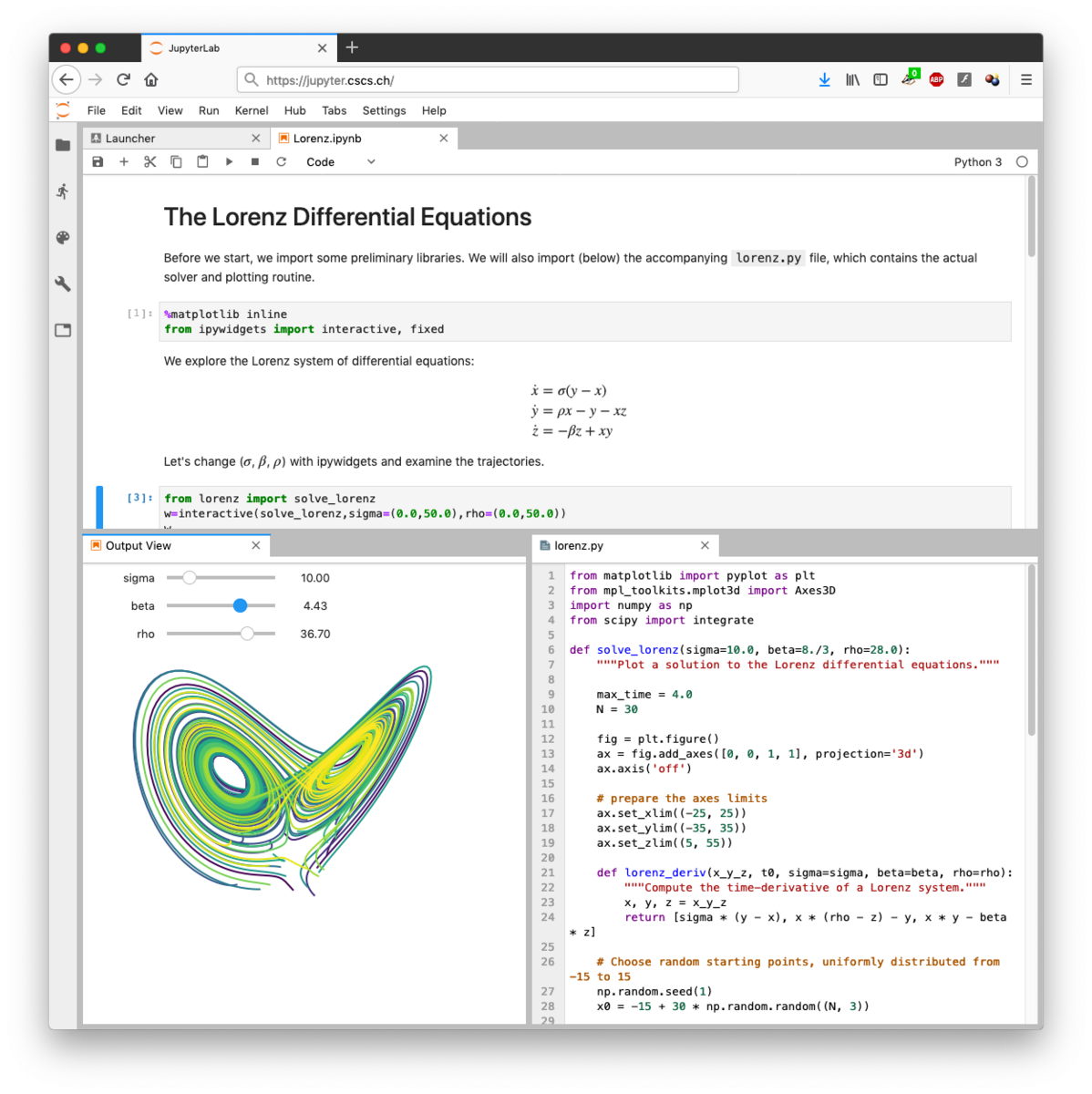Close the Output View tab

(256, 545)
